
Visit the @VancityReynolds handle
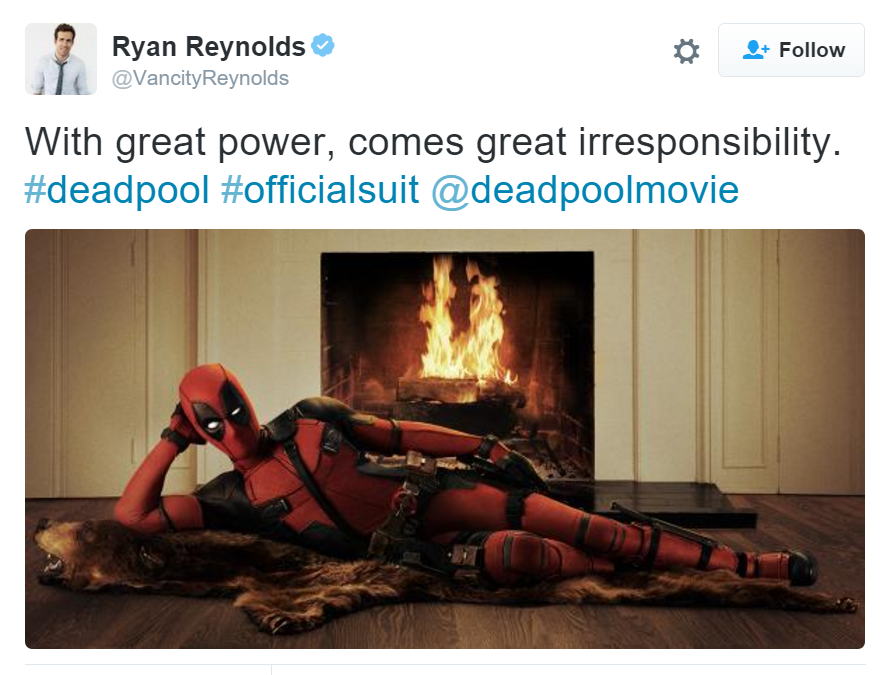pyautogui.click(x=200, y=78)
